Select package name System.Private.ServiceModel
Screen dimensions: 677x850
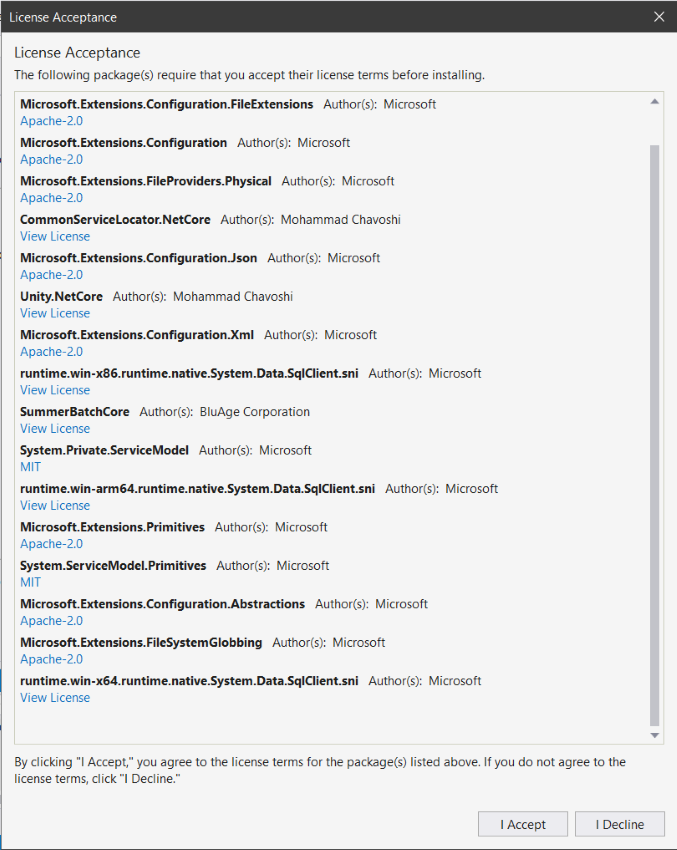[104, 450]
